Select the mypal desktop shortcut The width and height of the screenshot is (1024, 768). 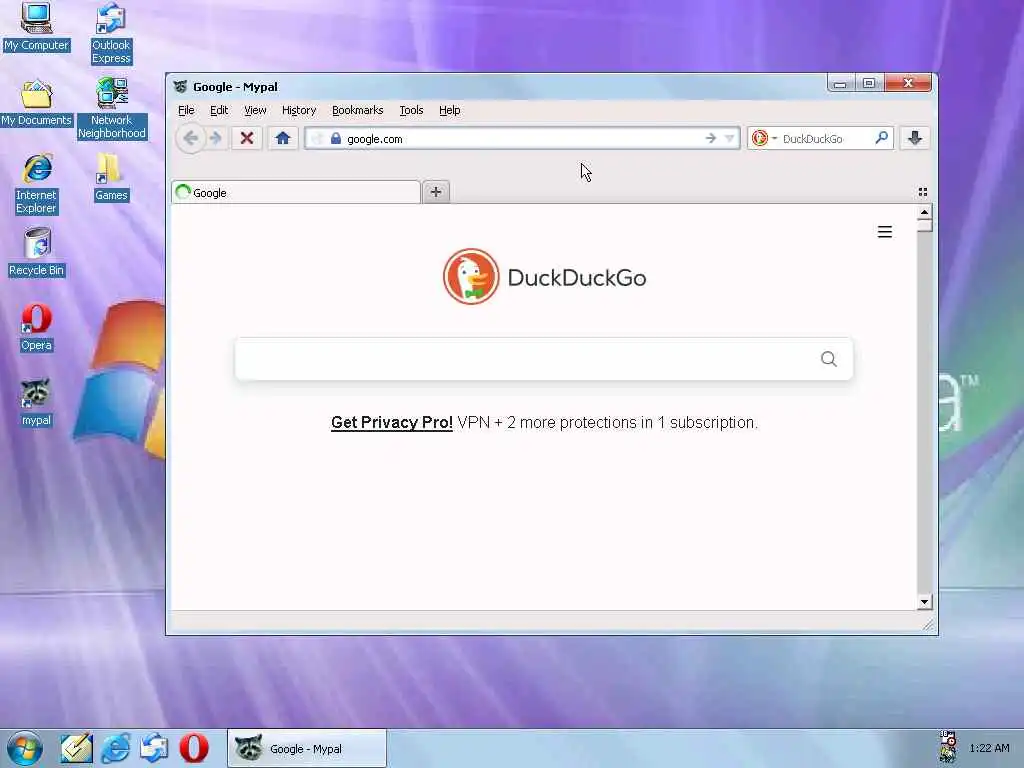point(37,402)
